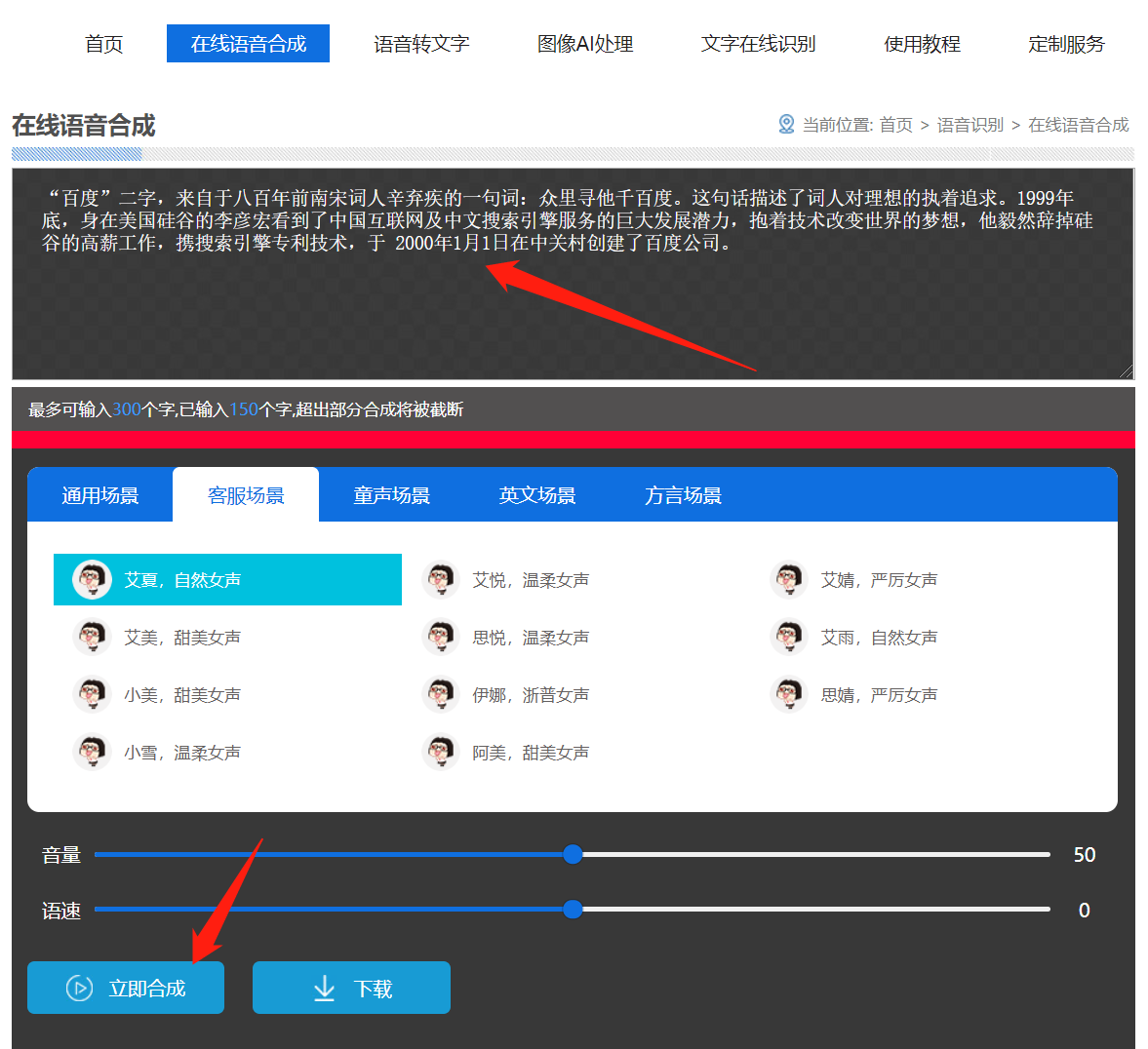Open 使用教程 in the navigation bar

922,44
